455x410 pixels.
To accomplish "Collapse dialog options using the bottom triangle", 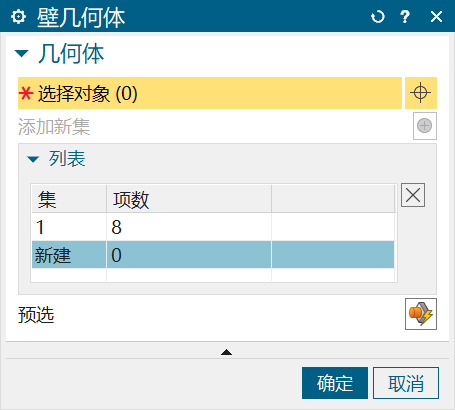I will coord(226,352).
